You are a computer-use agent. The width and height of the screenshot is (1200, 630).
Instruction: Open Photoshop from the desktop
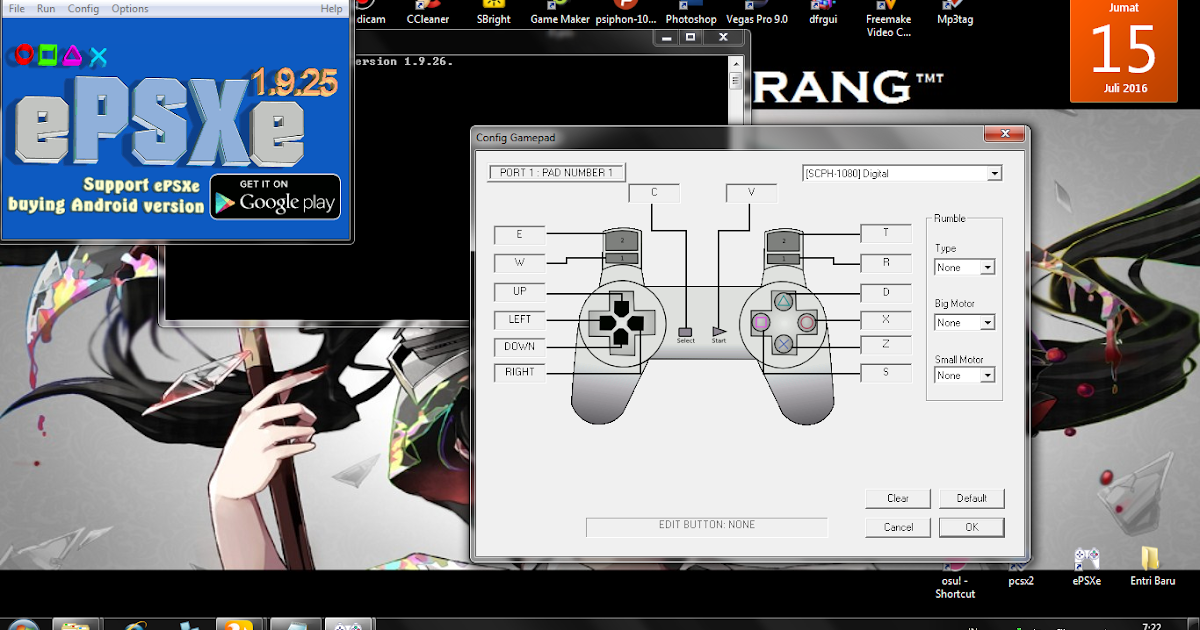(x=690, y=13)
